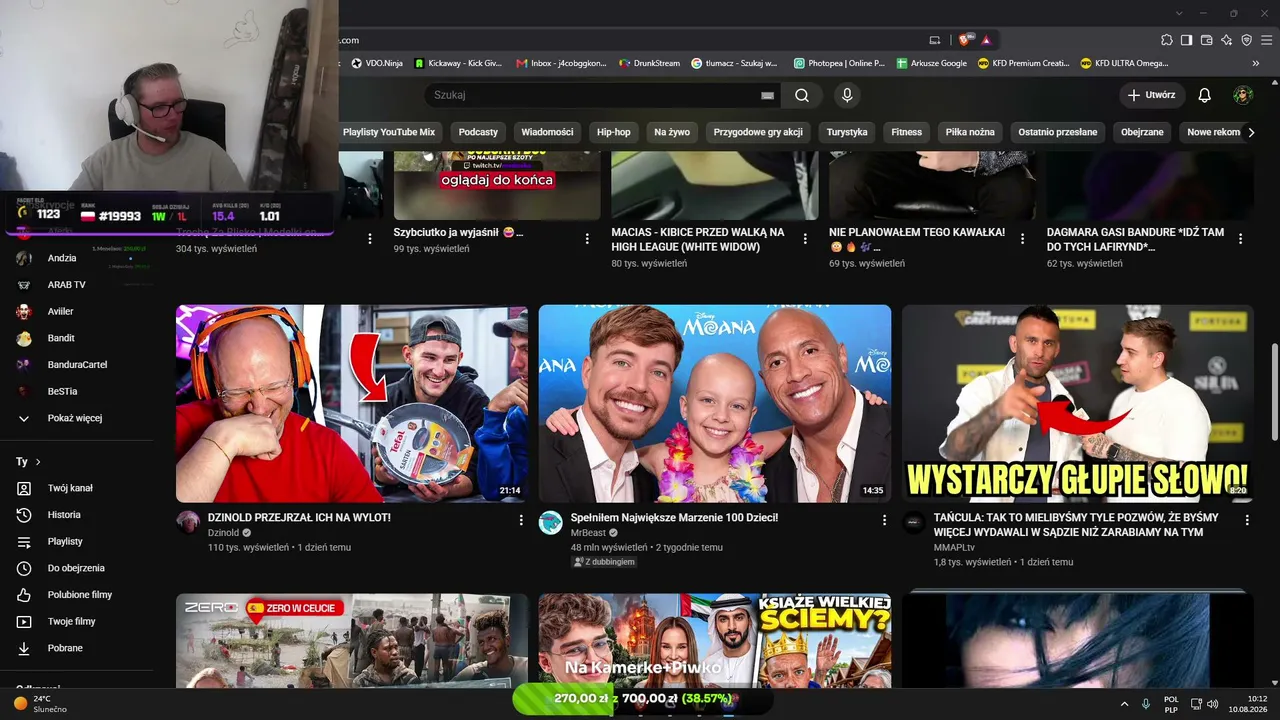Expand the Ty section chevron
The image size is (1280, 720).
coord(38,462)
